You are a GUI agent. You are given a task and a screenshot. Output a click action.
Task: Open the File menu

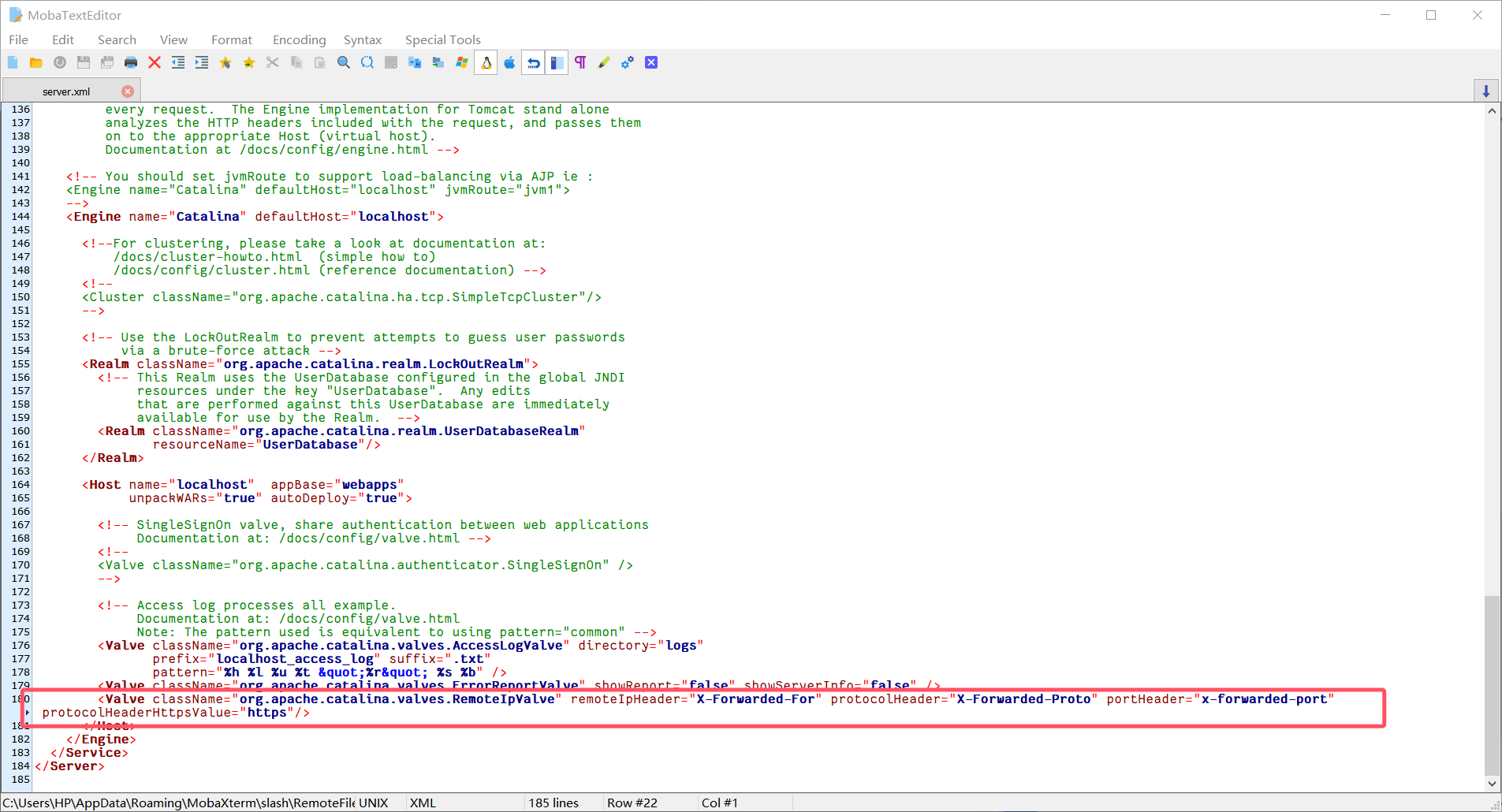19,39
